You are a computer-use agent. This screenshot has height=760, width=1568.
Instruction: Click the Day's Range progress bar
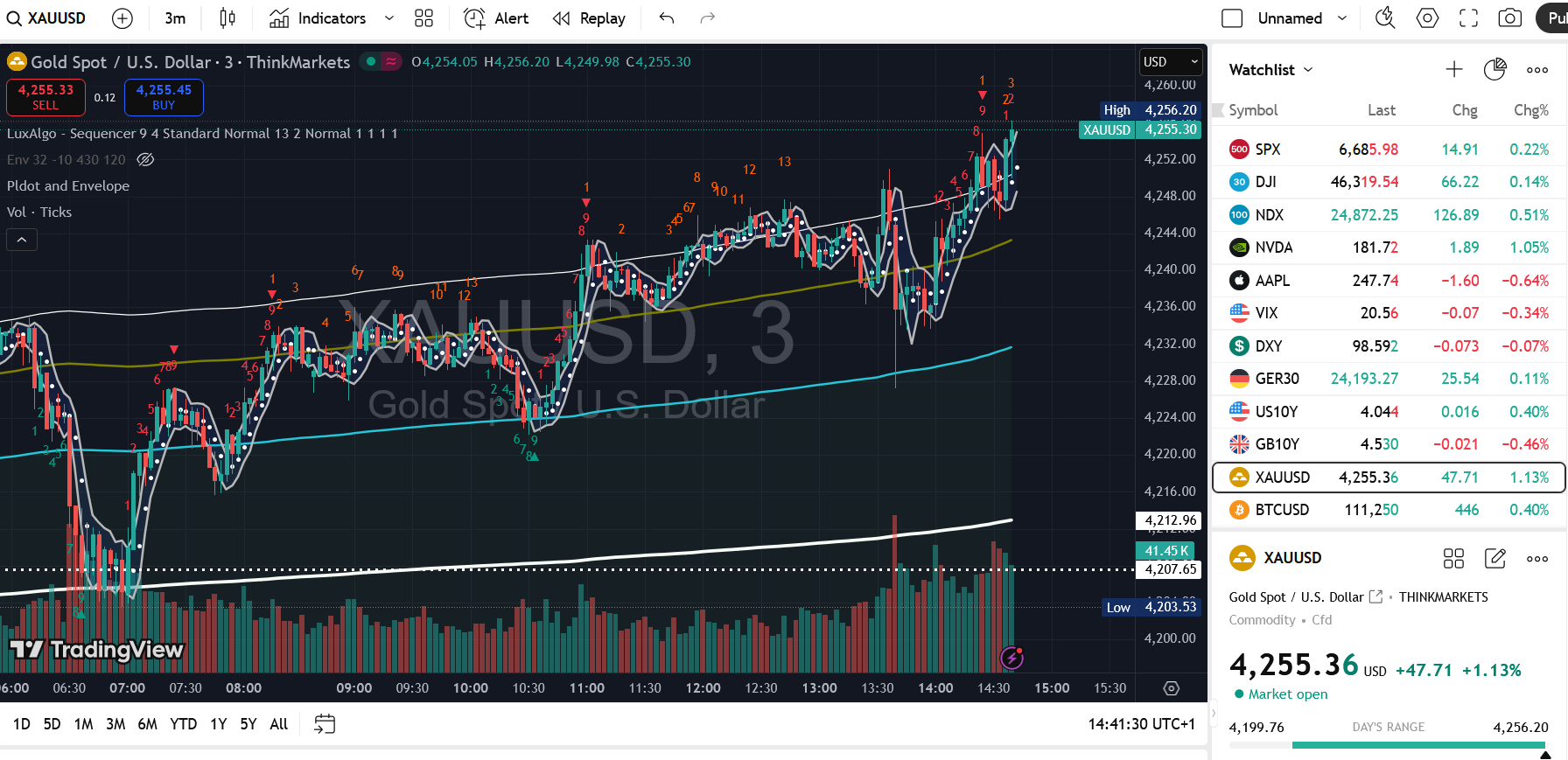point(1388,745)
